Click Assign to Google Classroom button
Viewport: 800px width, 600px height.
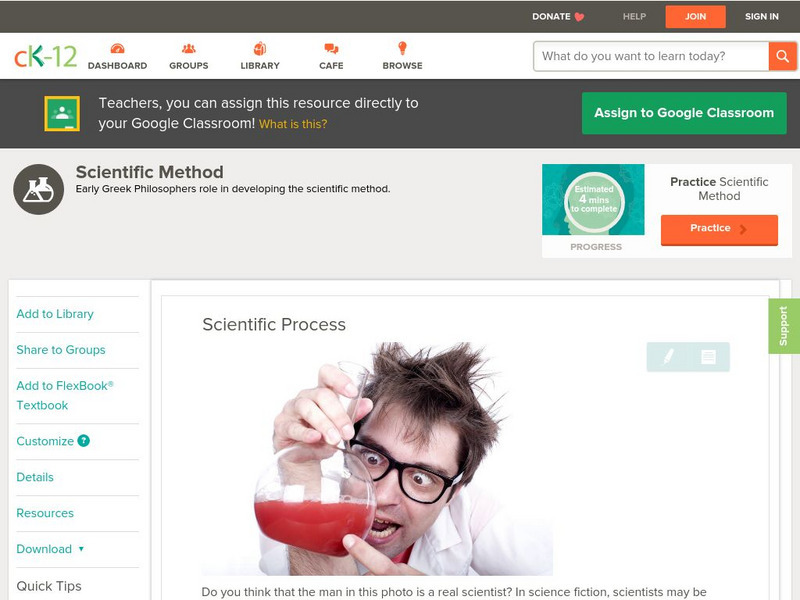(x=684, y=113)
